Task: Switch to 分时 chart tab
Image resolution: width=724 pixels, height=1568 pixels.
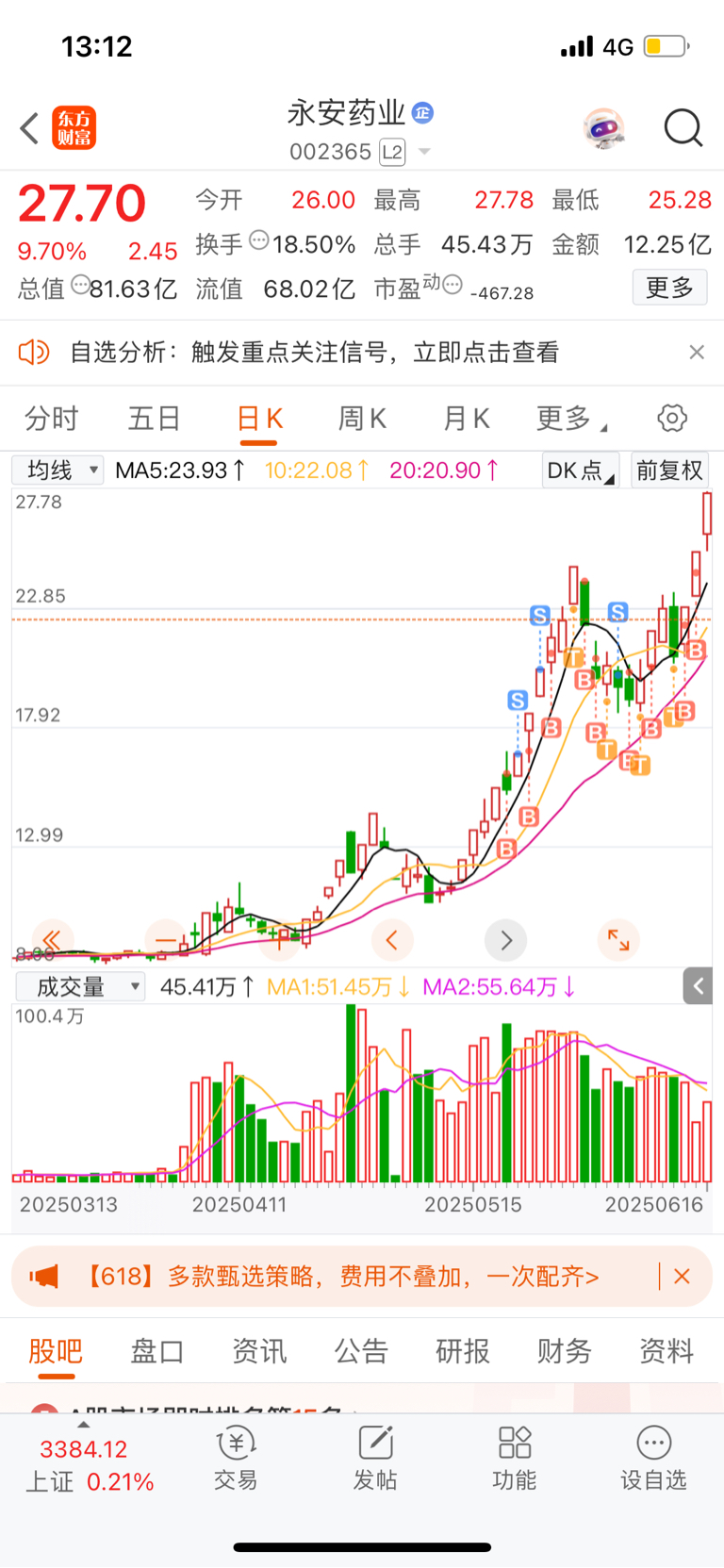Action: (51, 418)
